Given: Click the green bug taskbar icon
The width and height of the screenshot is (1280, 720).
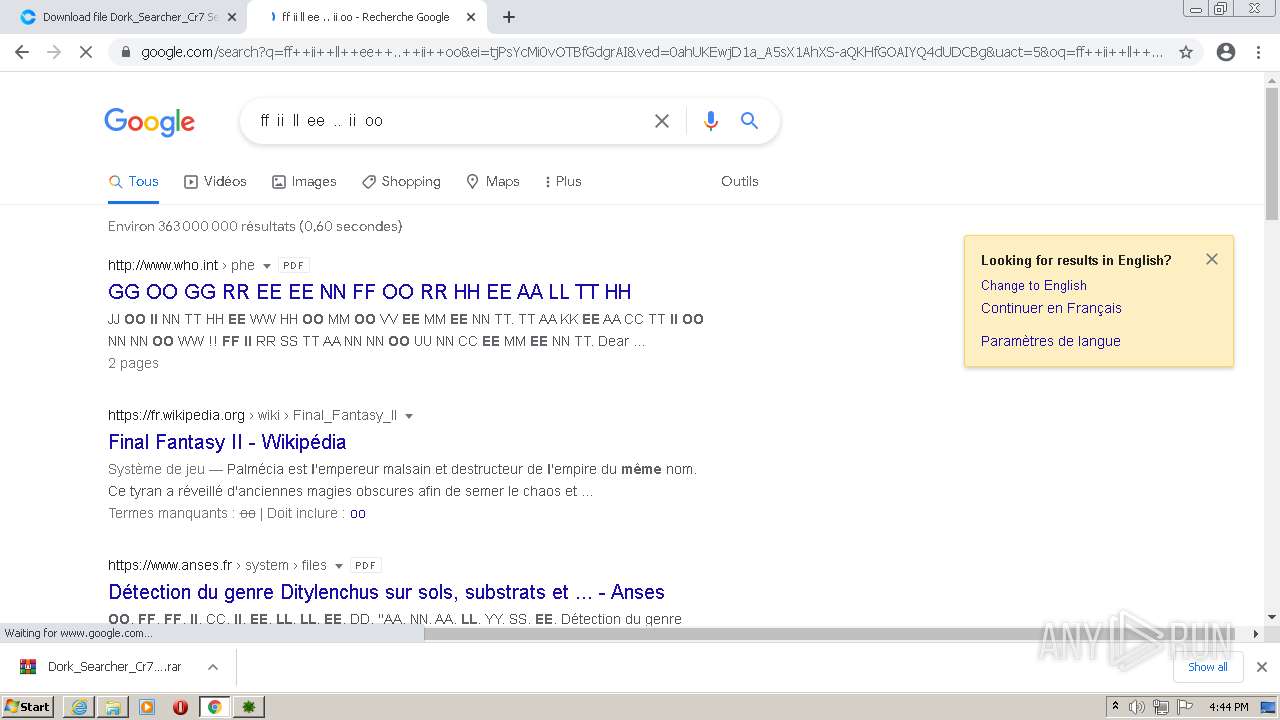Looking at the screenshot, I should (249, 707).
